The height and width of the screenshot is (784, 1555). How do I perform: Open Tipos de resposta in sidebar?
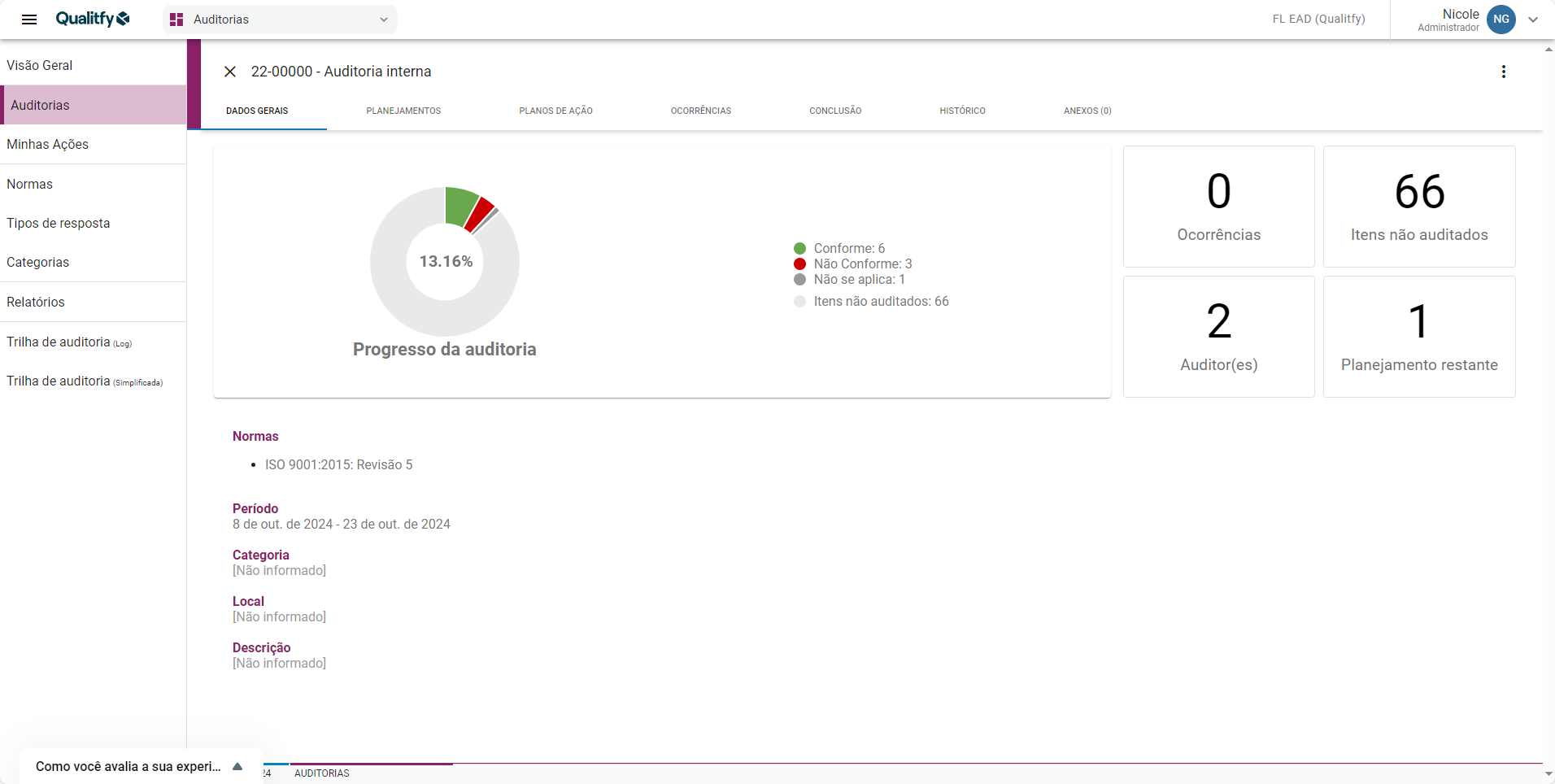pyautogui.click(x=93, y=223)
